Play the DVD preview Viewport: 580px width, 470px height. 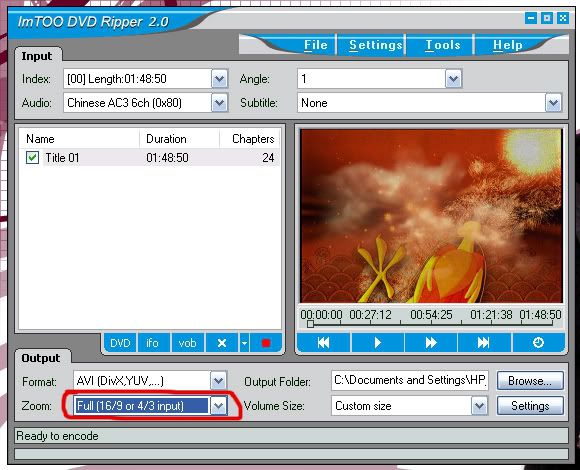point(377,343)
